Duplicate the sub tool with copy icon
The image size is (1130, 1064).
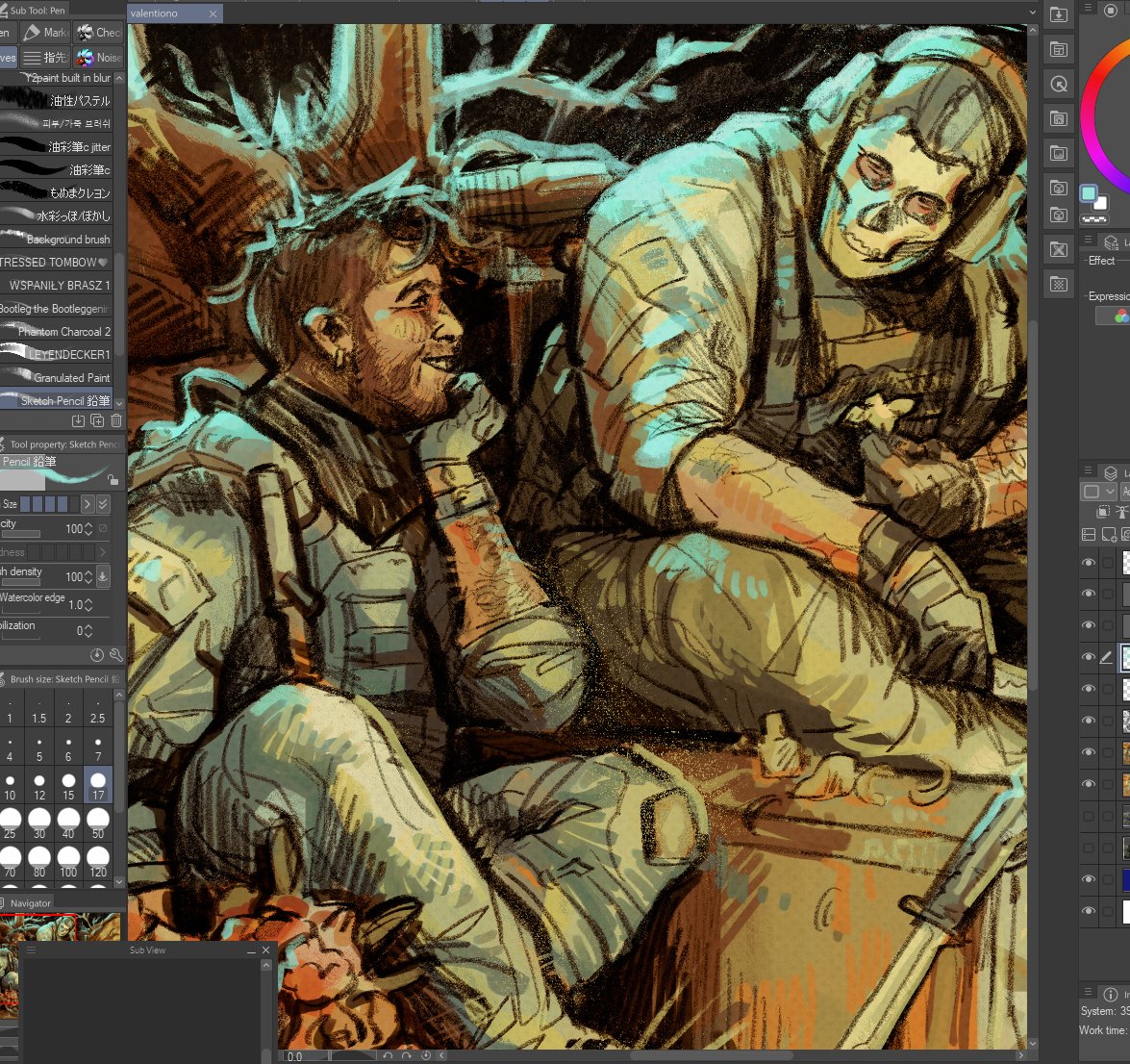pos(97,421)
